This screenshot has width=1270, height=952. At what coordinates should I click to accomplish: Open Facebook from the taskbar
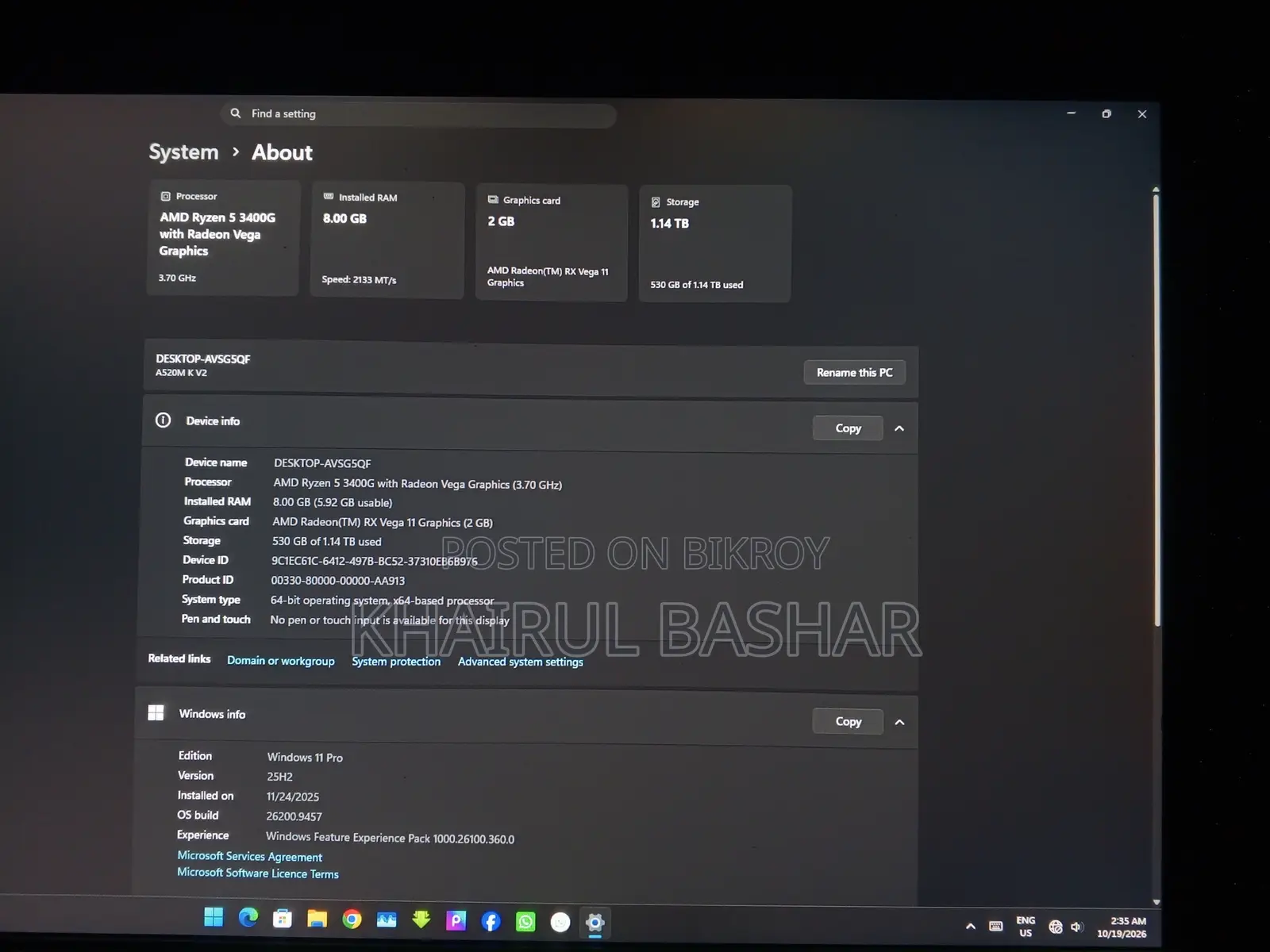pos(491,921)
